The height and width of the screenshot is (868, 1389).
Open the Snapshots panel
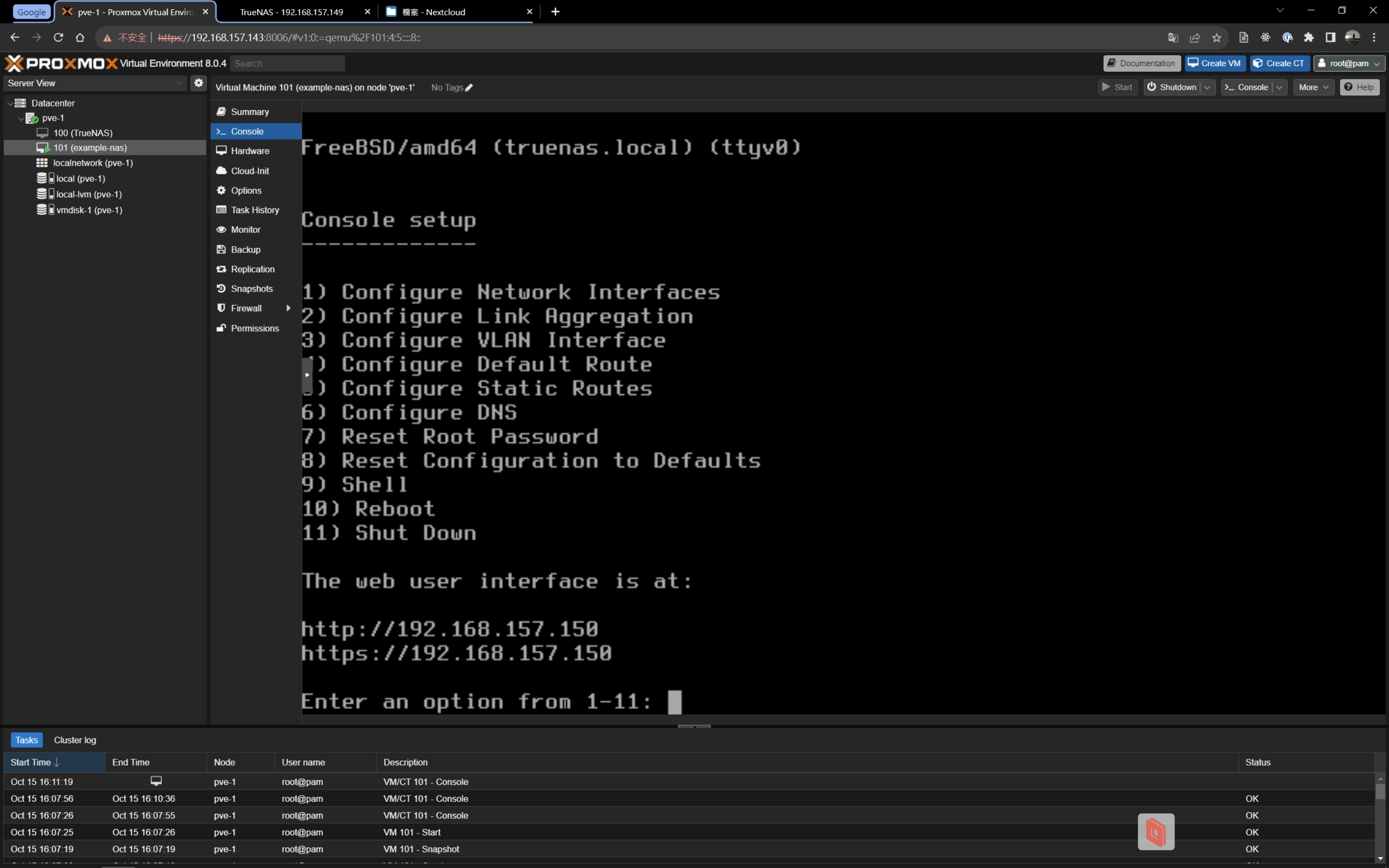click(x=251, y=289)
